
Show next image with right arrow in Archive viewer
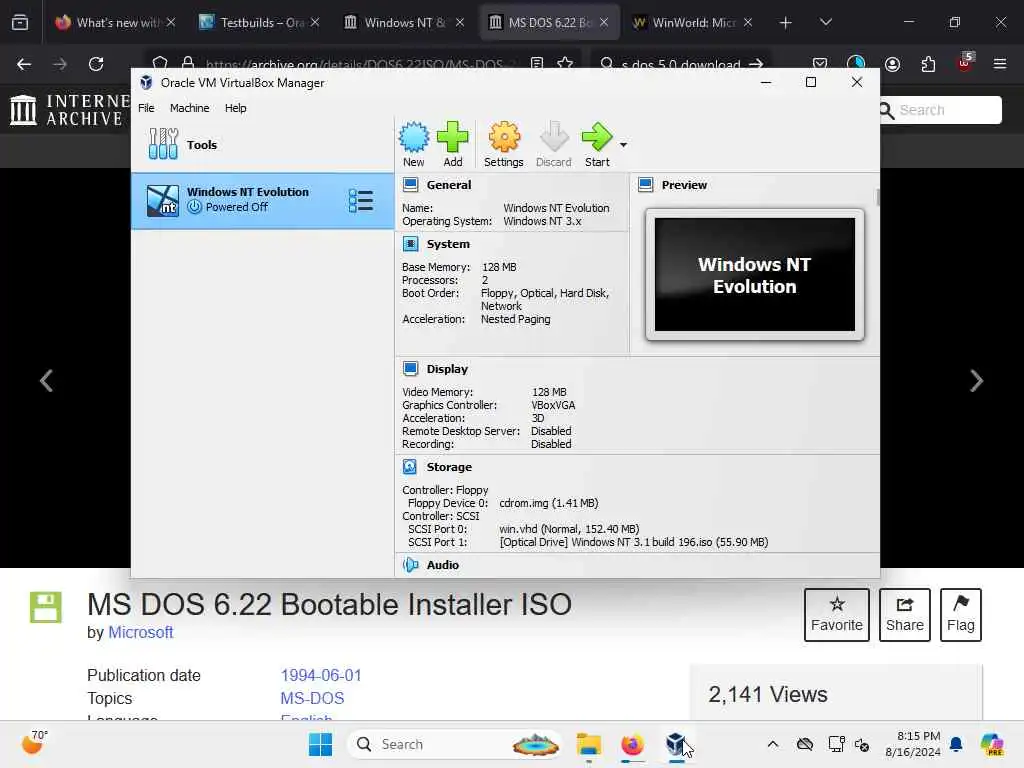976,381
